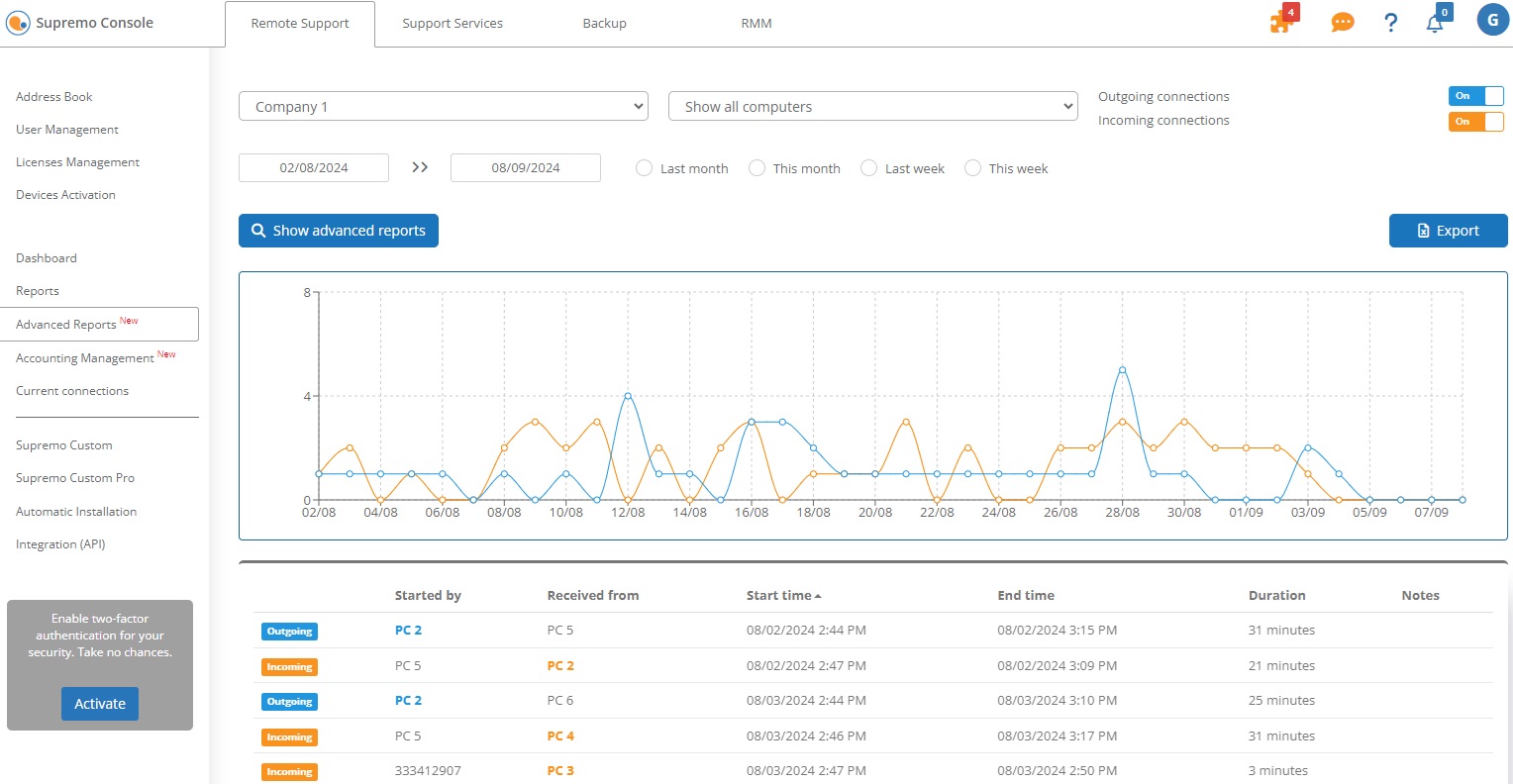This screenshot has width=1513, height=784.
Task: Select the Last month radio button
Action: click(x=644, y=168)
